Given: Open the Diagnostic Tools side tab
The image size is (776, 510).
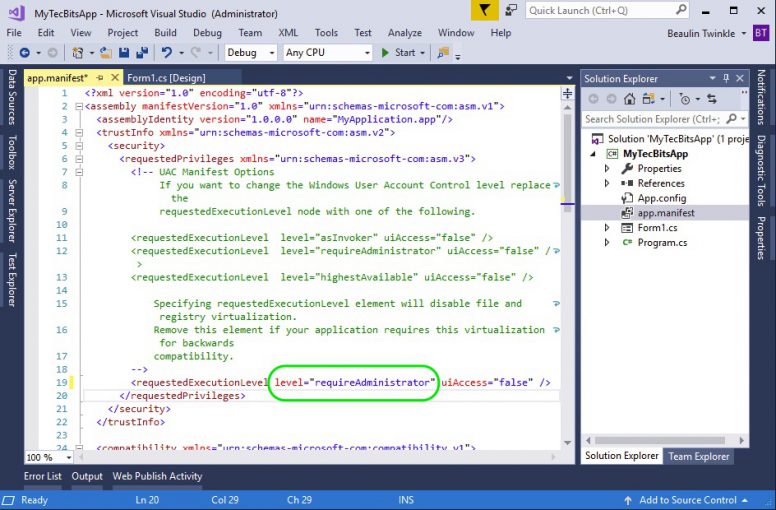Looking at the screenshot, I should click(761, 171).
